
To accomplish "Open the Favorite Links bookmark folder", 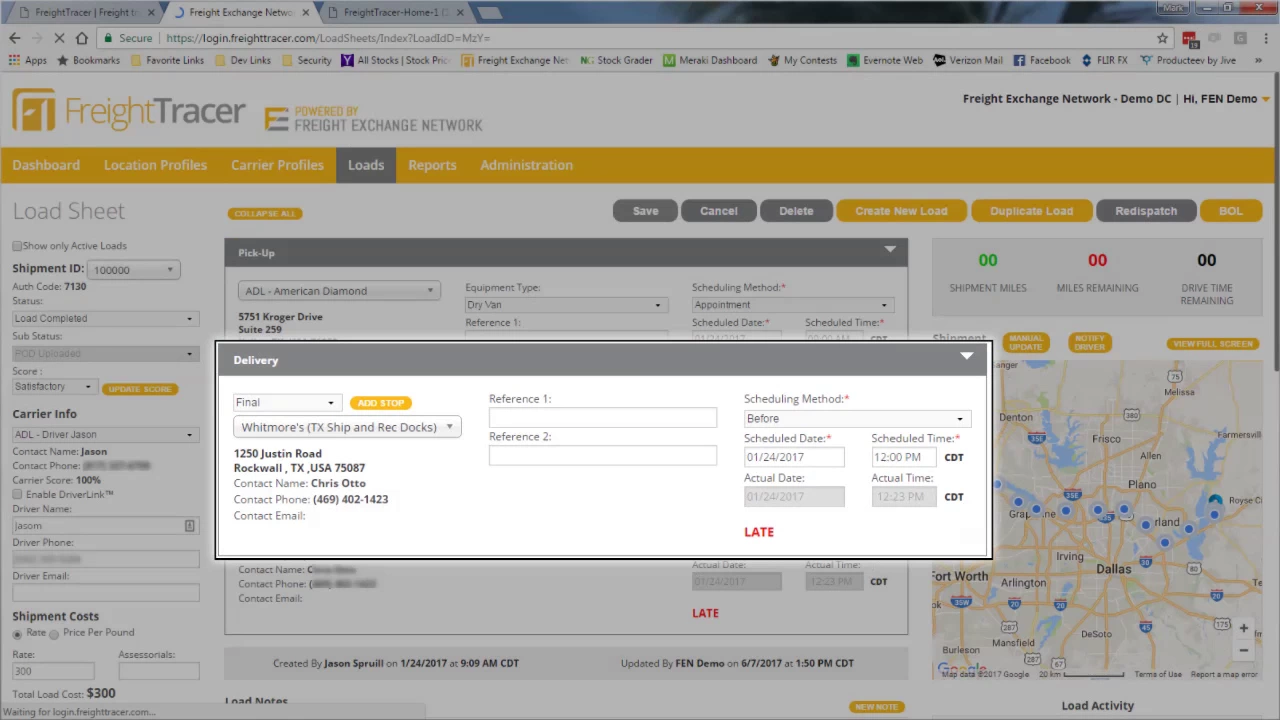I will [x=166, y=60].
